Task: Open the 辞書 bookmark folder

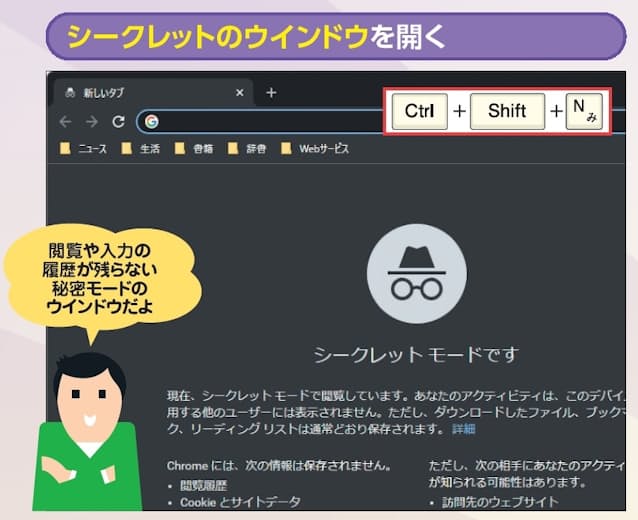Action: click(x=247, y=149)
